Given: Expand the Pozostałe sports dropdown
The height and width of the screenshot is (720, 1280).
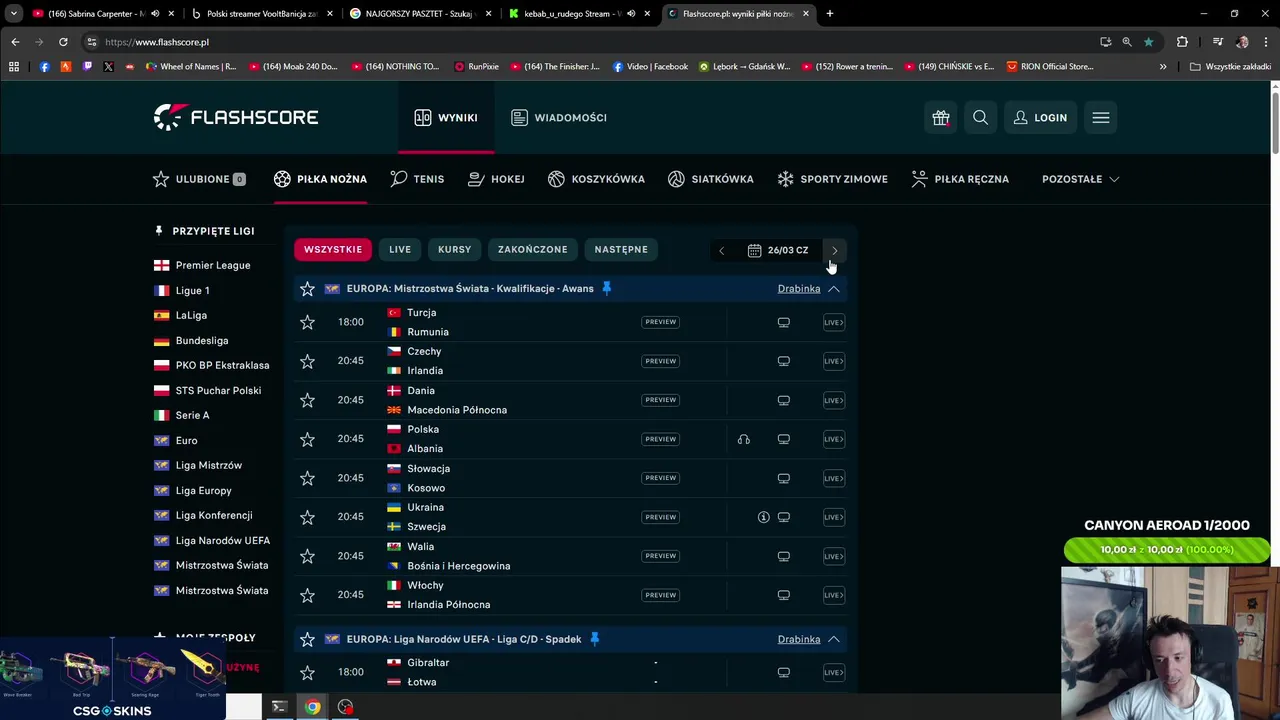Looking at the screenshot, I should point(1080,179).
